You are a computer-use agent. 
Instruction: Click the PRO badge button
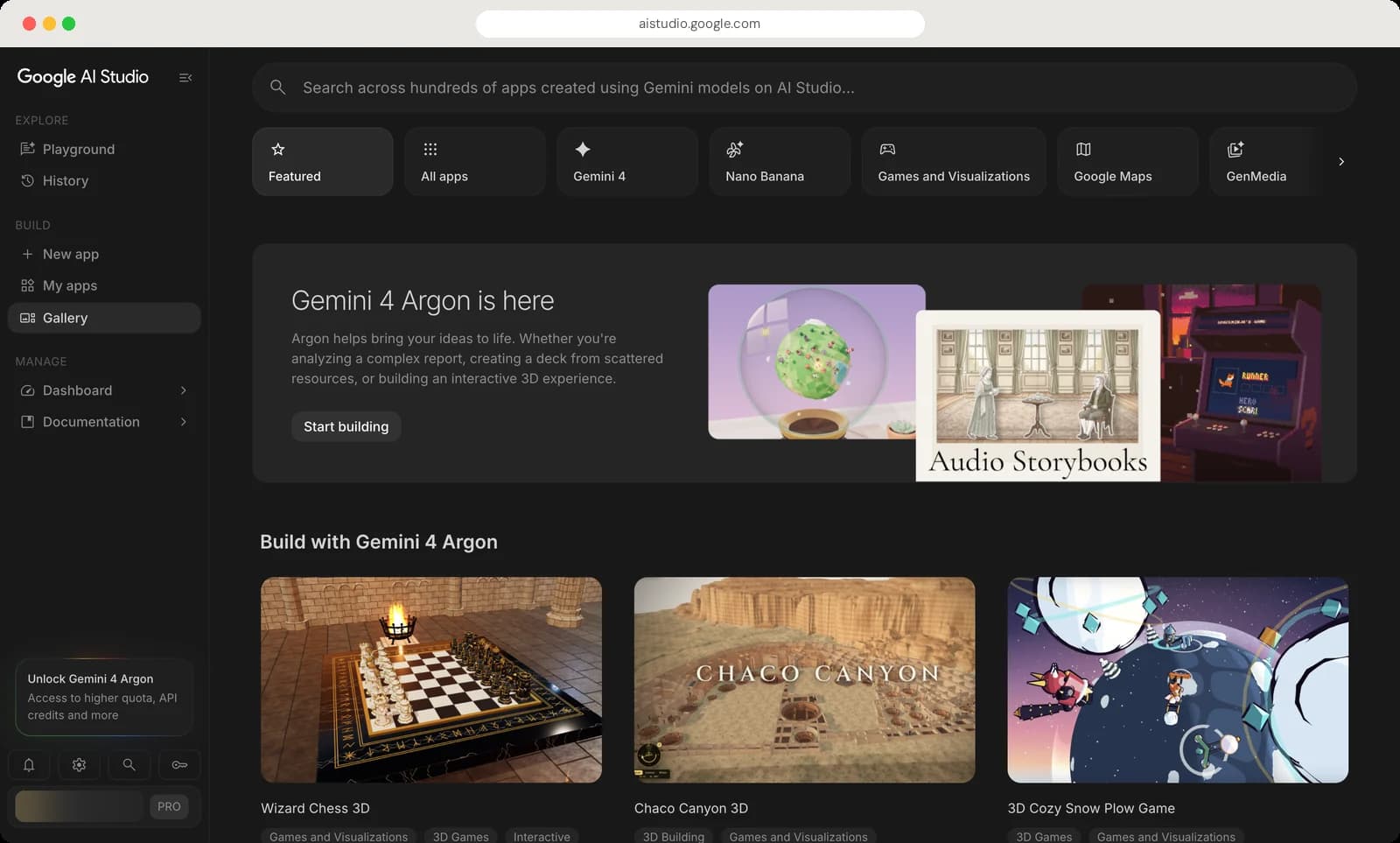(169, 806)
